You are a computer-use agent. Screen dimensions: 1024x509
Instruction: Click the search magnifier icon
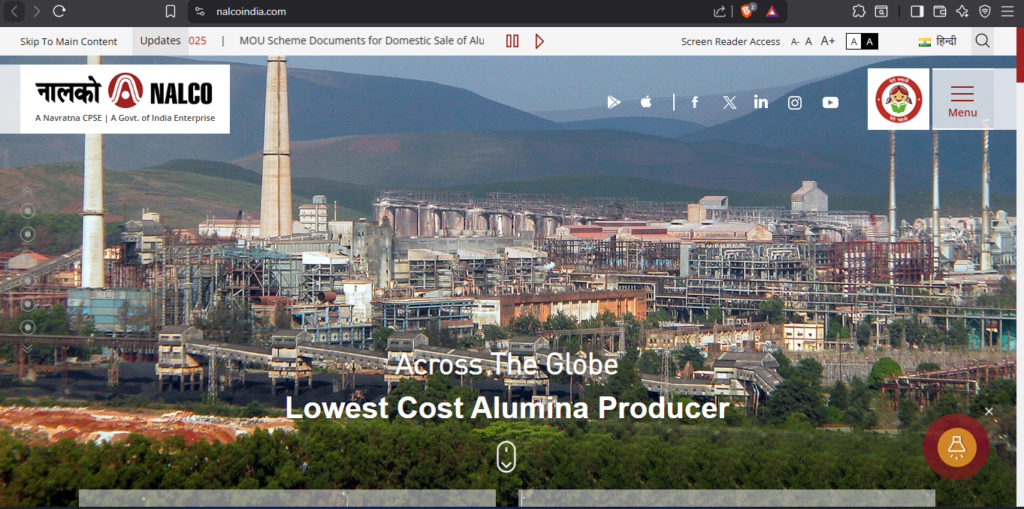982,41
